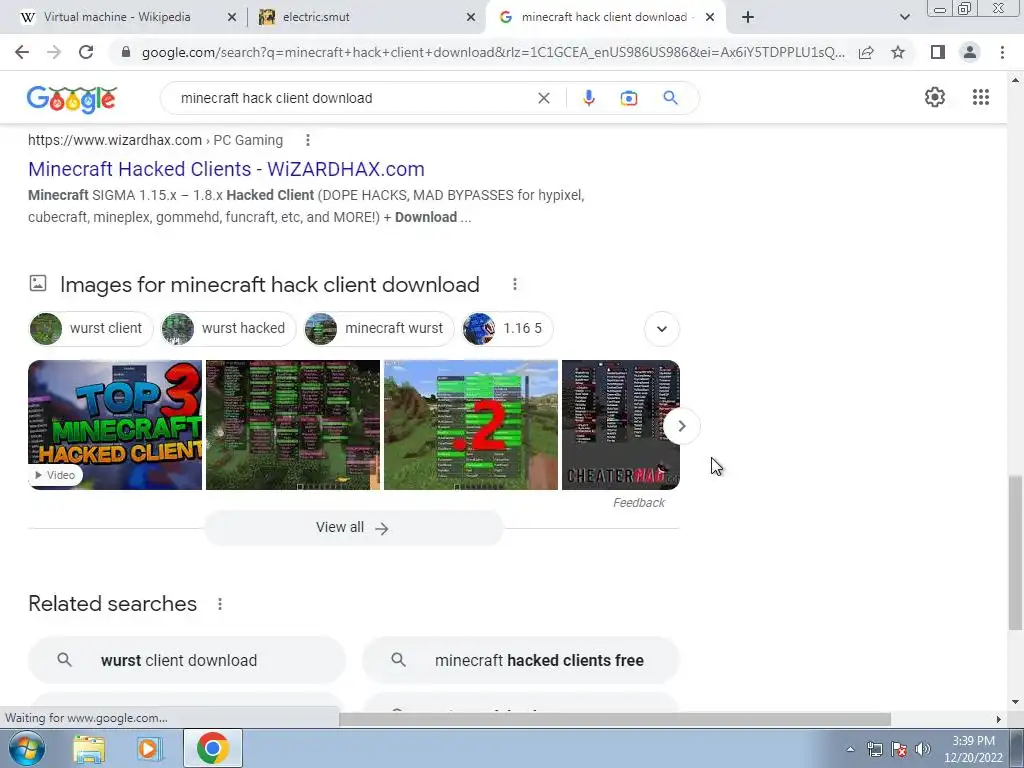Open Windows Explorer from taskbar
Viewport: 1024px width, 768px height.
pos(89,748)
